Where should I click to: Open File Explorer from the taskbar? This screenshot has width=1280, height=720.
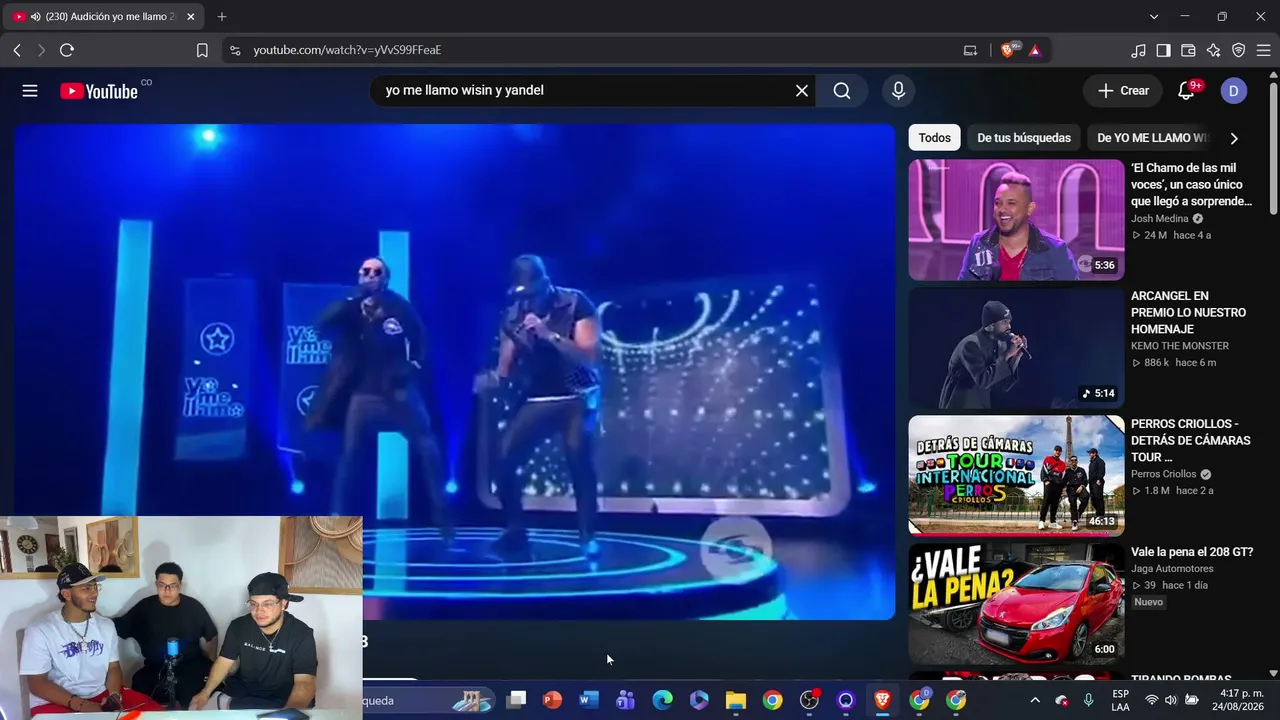736,700
